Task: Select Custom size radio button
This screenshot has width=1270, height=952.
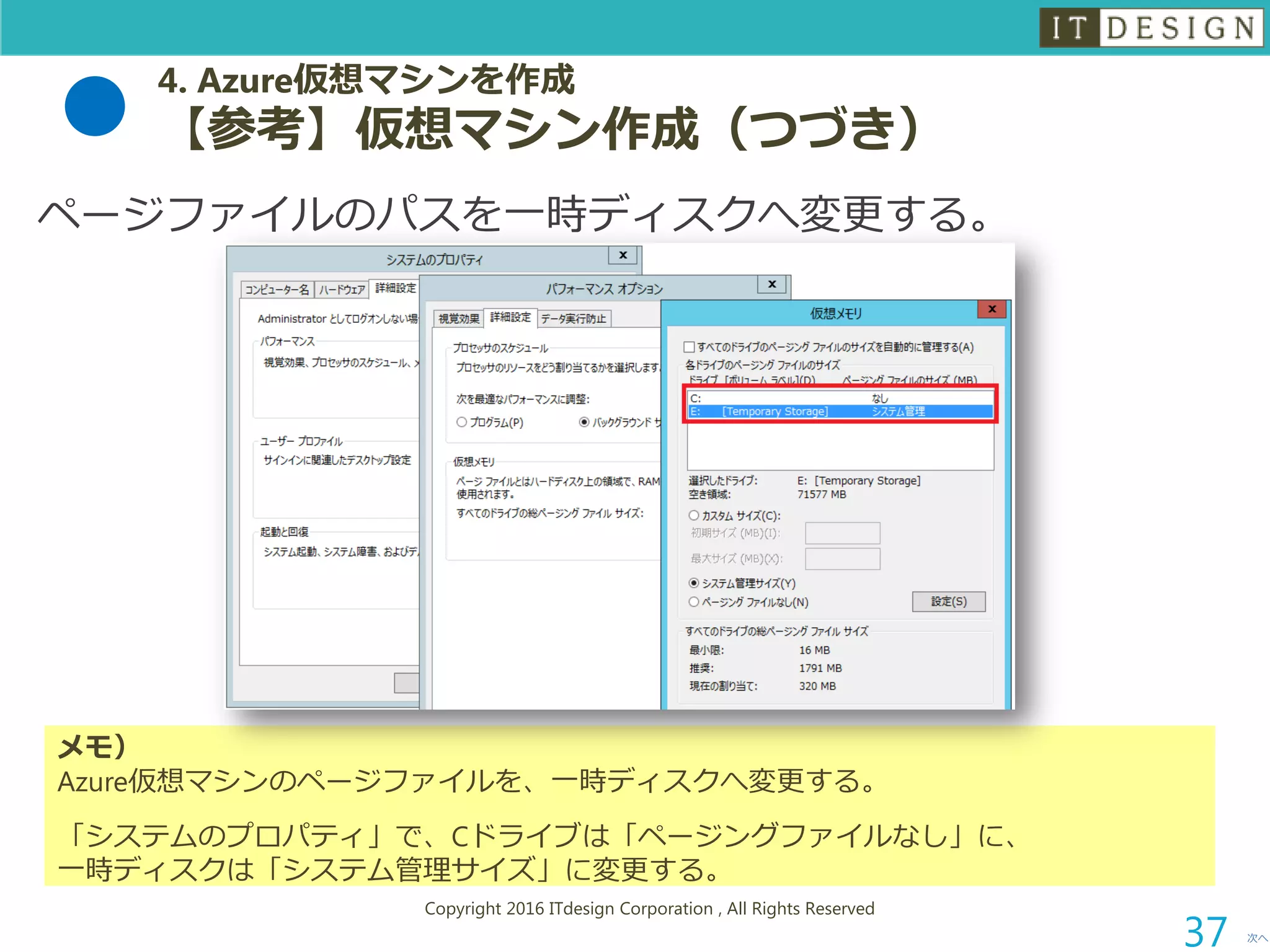Action: pyautogui.click(x=694, y=515)
